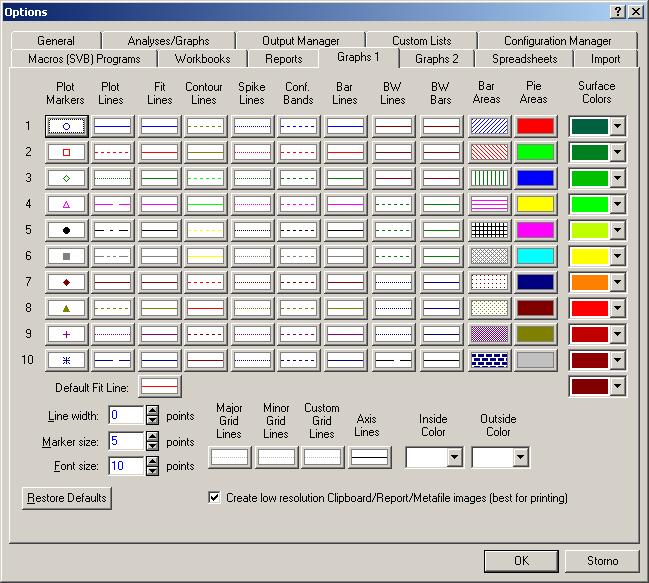Switch to the Output Manager tab
This screenshot has width=649, height=583.
(301, 41)
